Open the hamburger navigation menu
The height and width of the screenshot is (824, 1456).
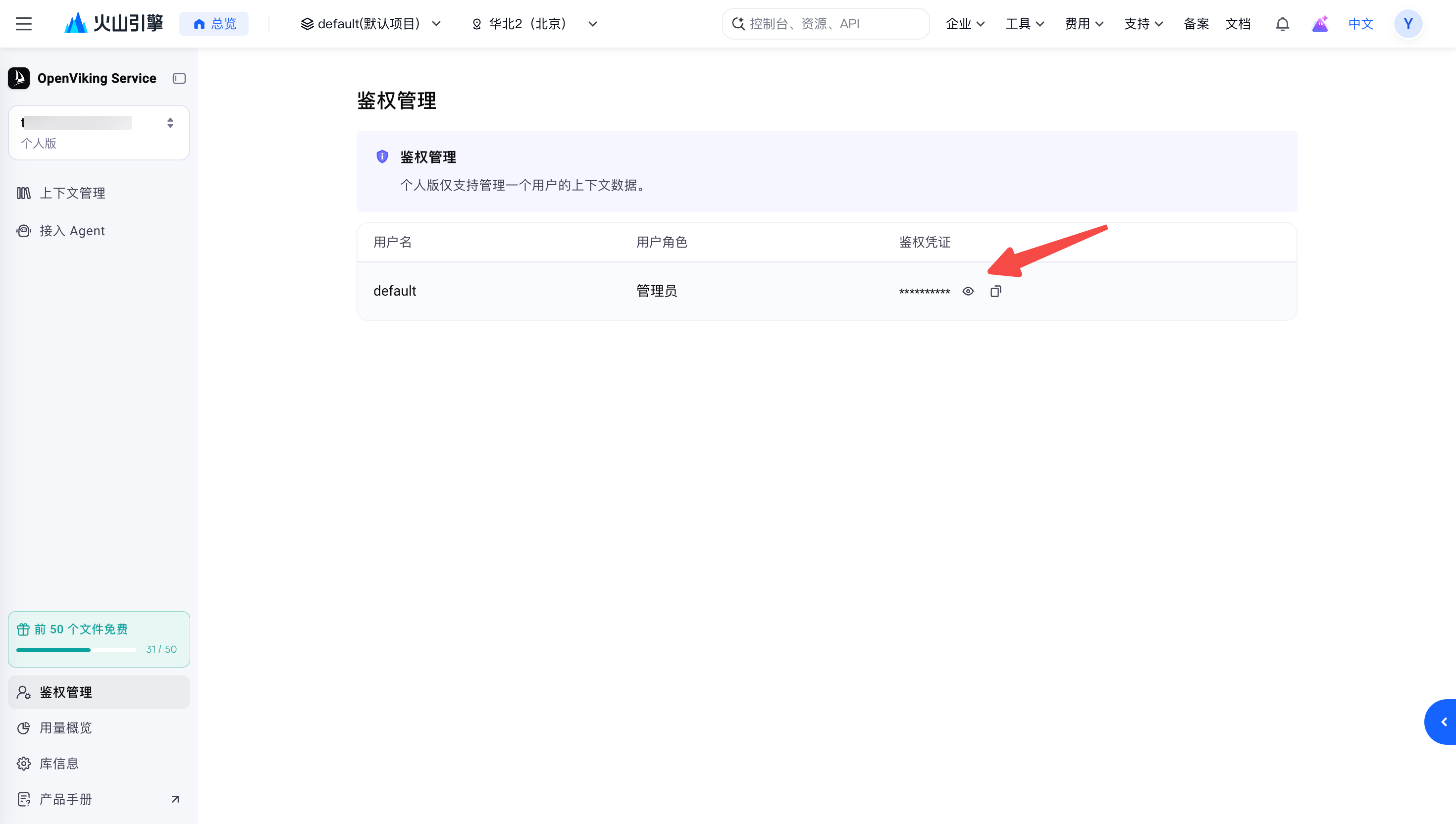click(24, 24)
